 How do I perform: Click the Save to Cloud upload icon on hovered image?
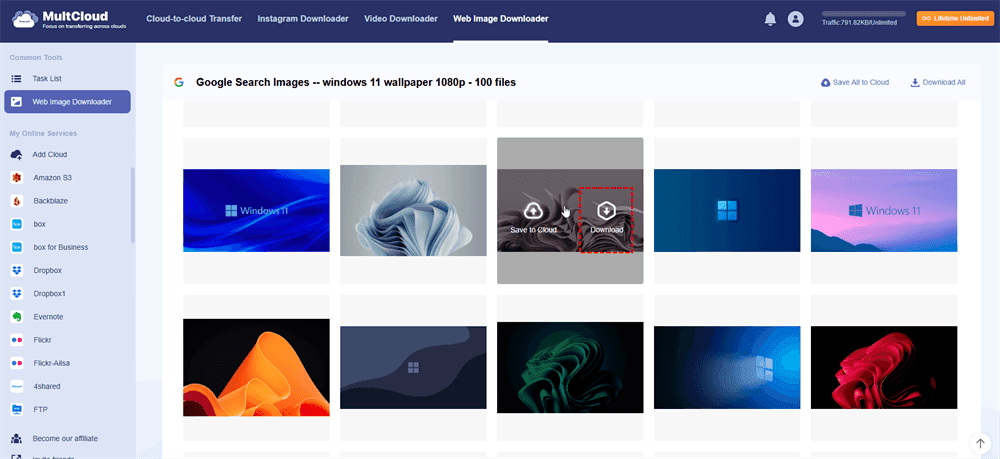(x=533, y=210)
